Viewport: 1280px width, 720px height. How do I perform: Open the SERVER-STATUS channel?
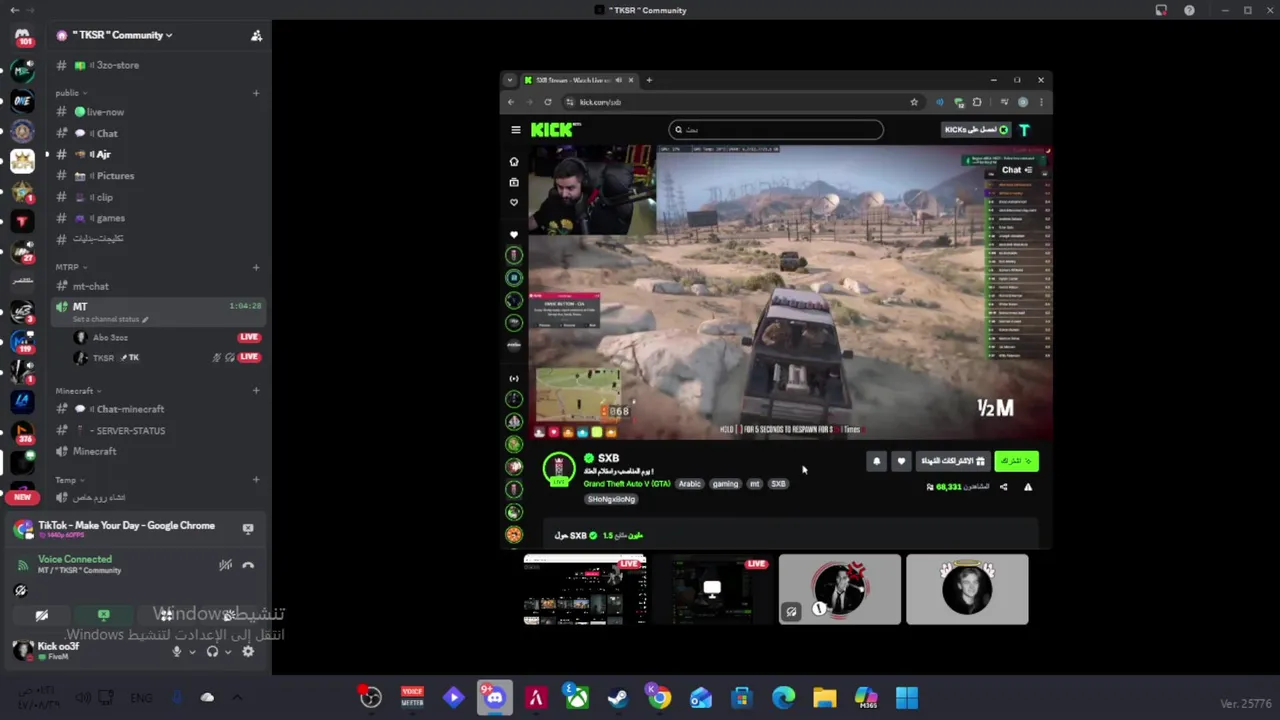click(x=158, y=430)
